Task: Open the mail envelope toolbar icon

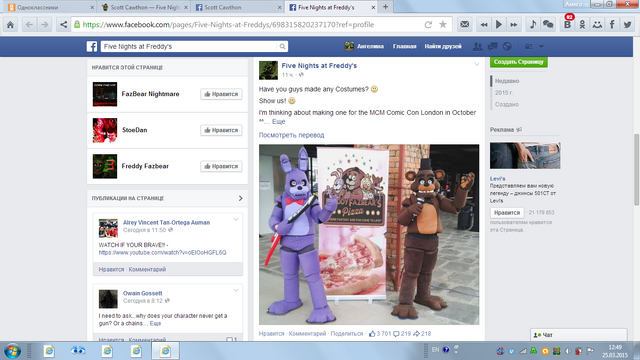Action: [464, 24]
